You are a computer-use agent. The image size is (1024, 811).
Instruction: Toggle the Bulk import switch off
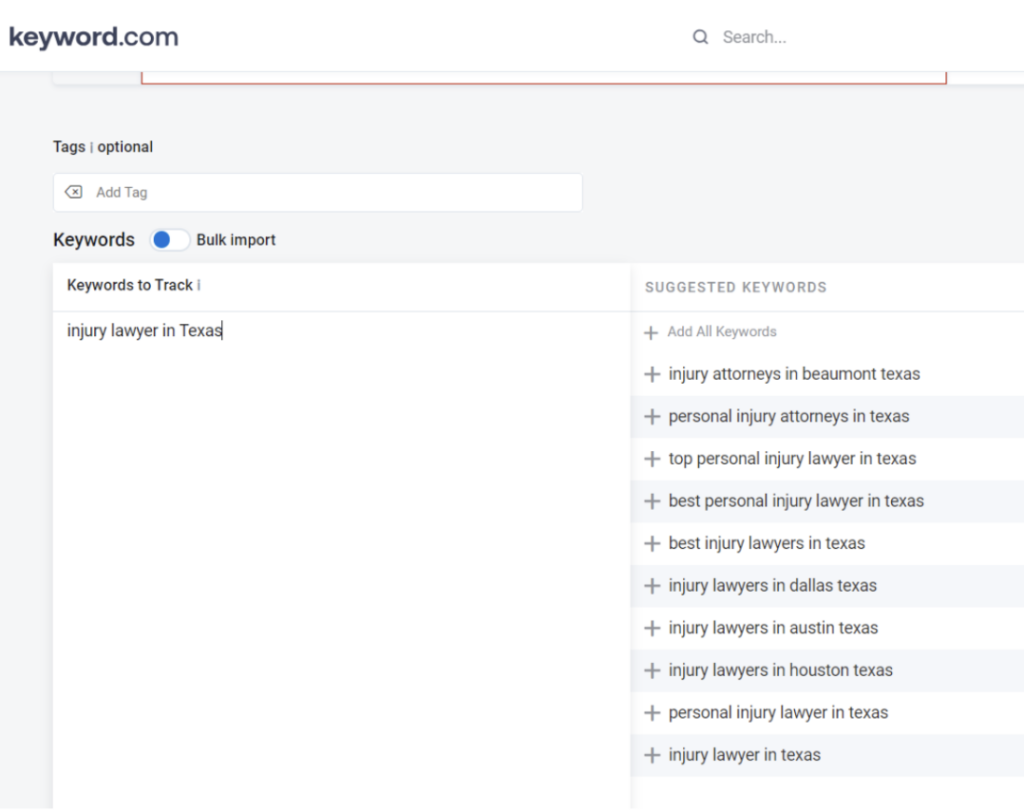[x=169, y=240]
